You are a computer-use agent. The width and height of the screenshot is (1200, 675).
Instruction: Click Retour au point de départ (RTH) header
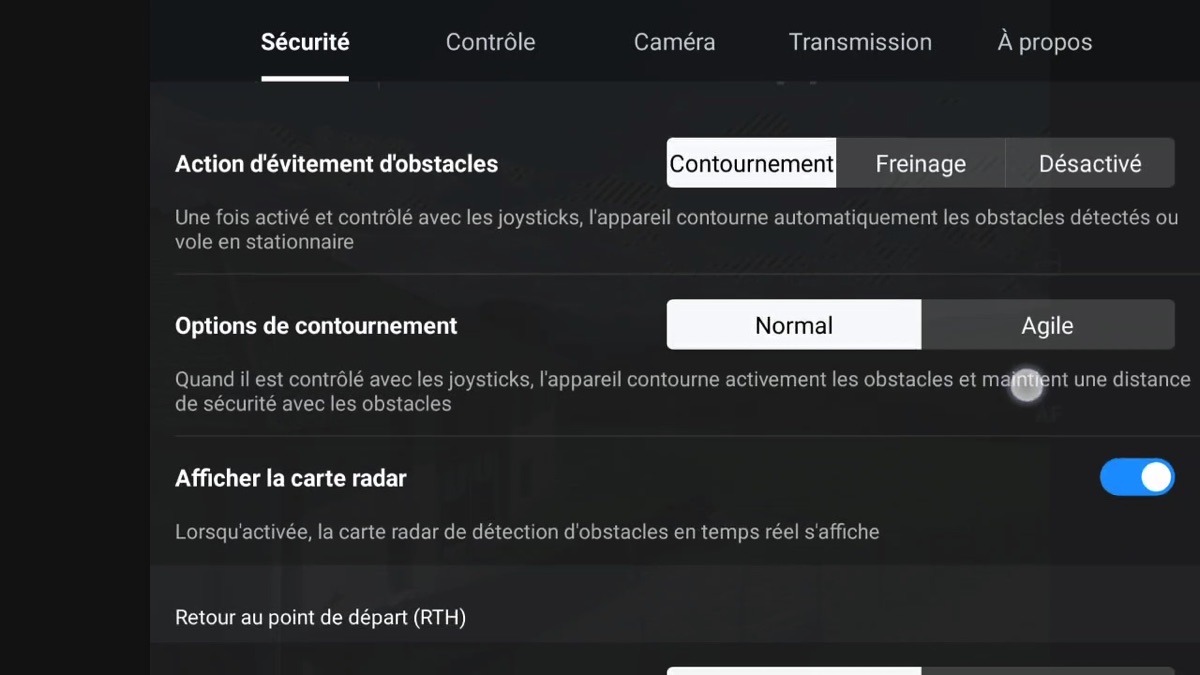coord(320,617)
